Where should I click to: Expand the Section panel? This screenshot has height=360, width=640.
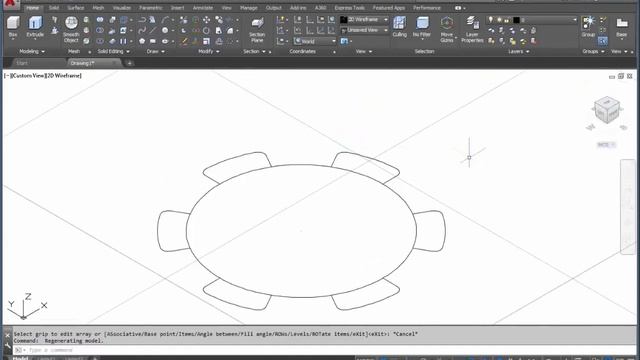[x=254, y=51]
